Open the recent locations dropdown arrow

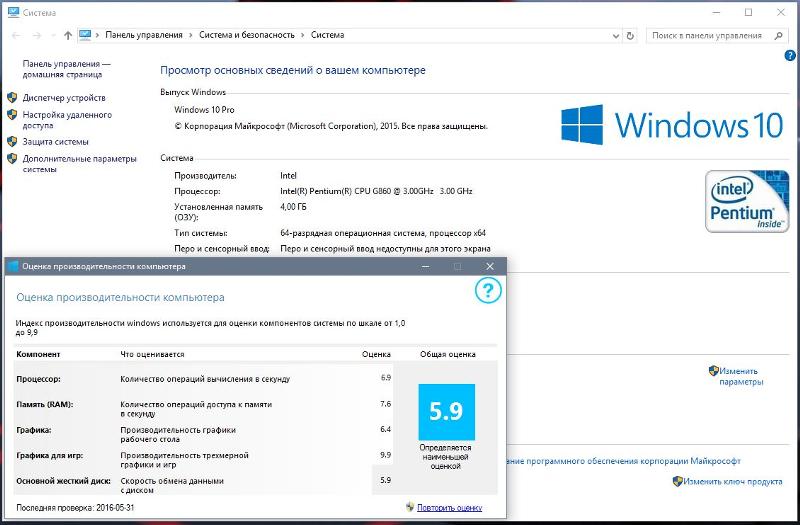click(53, 35)
